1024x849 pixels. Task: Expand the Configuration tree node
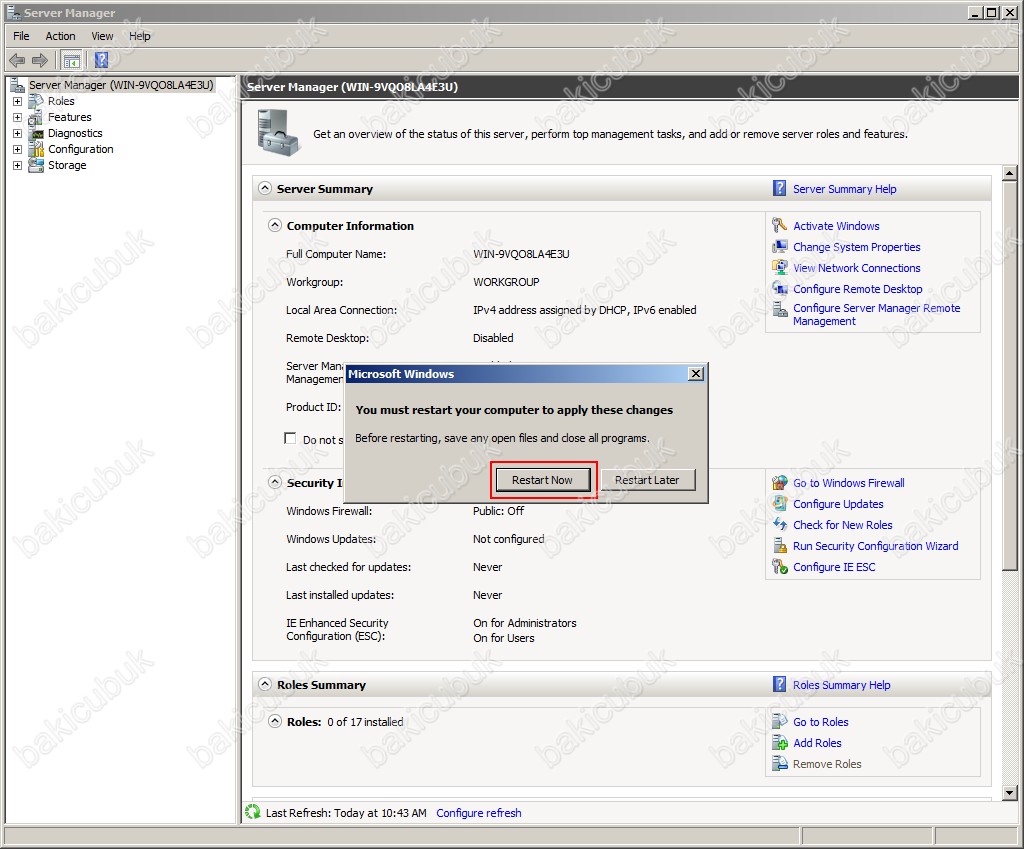click(x=18, y=150)
